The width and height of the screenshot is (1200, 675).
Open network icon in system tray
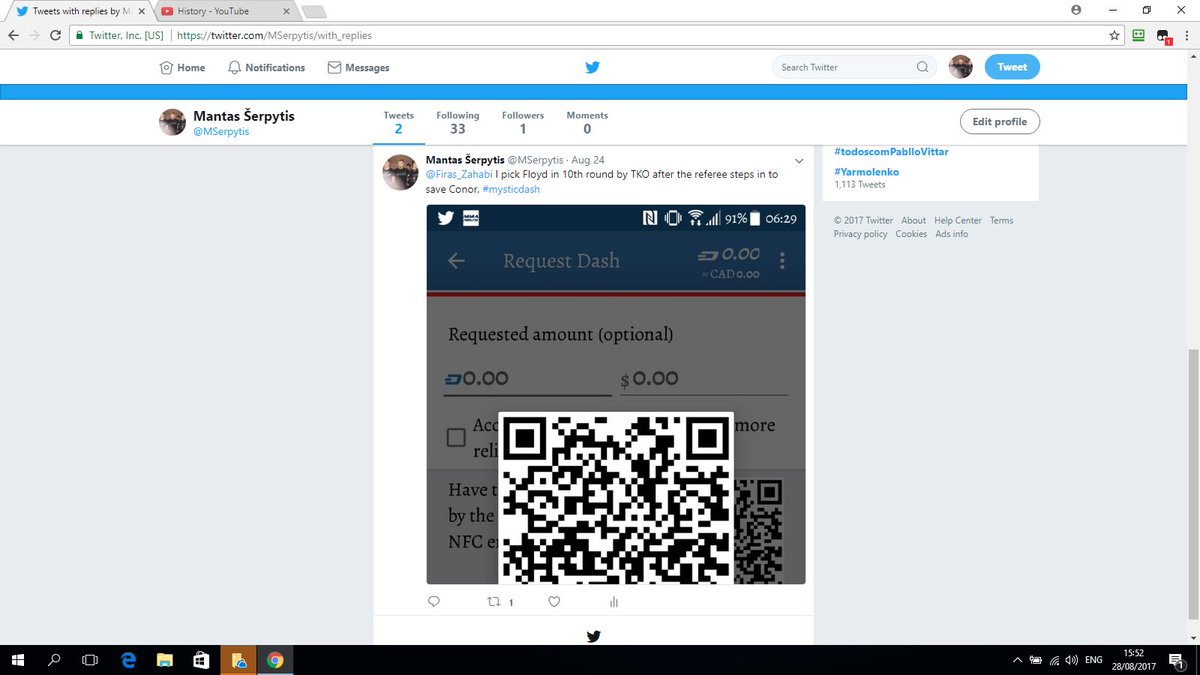[x=1053, y=660]
